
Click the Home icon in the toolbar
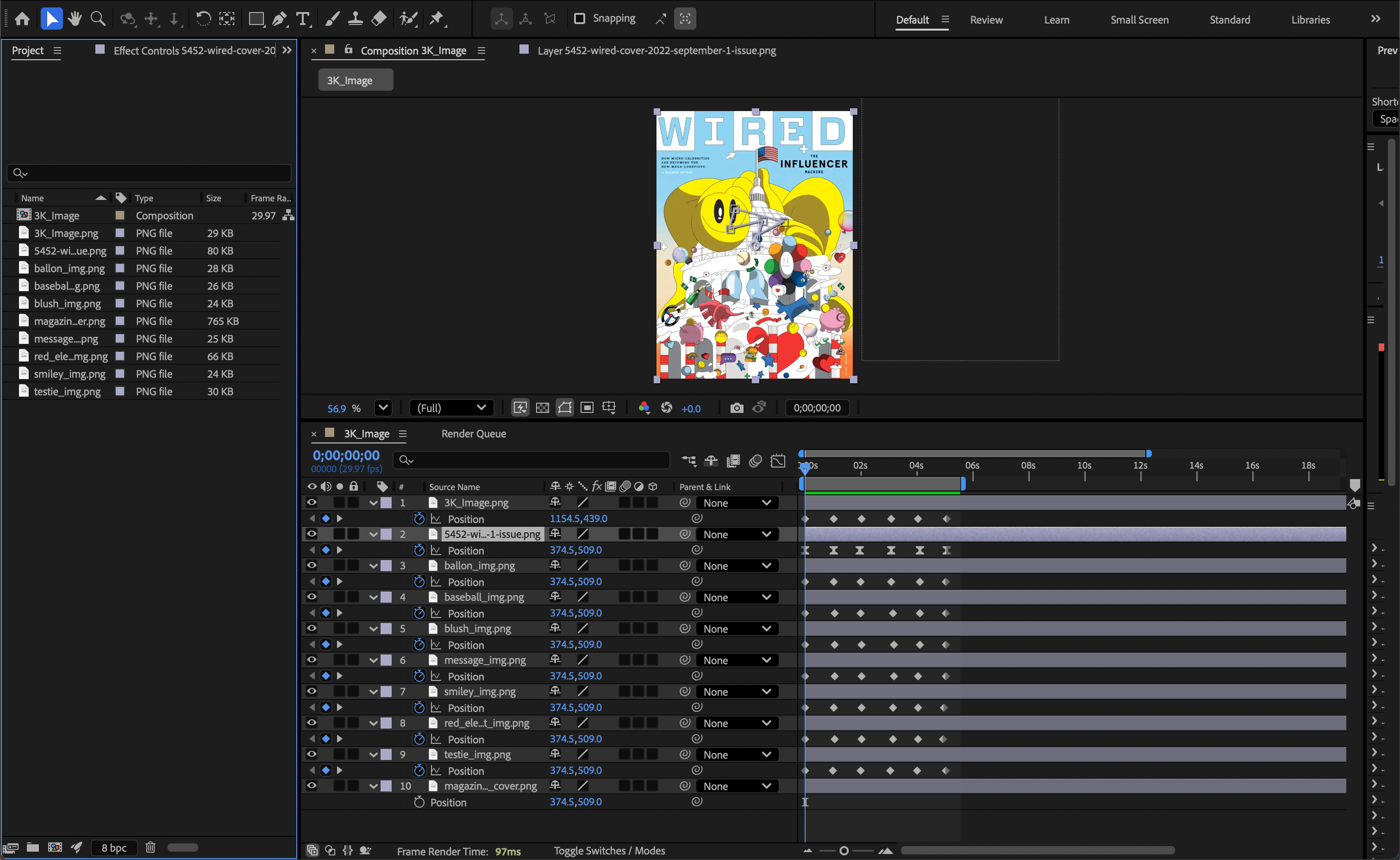[x=22, y=19]
